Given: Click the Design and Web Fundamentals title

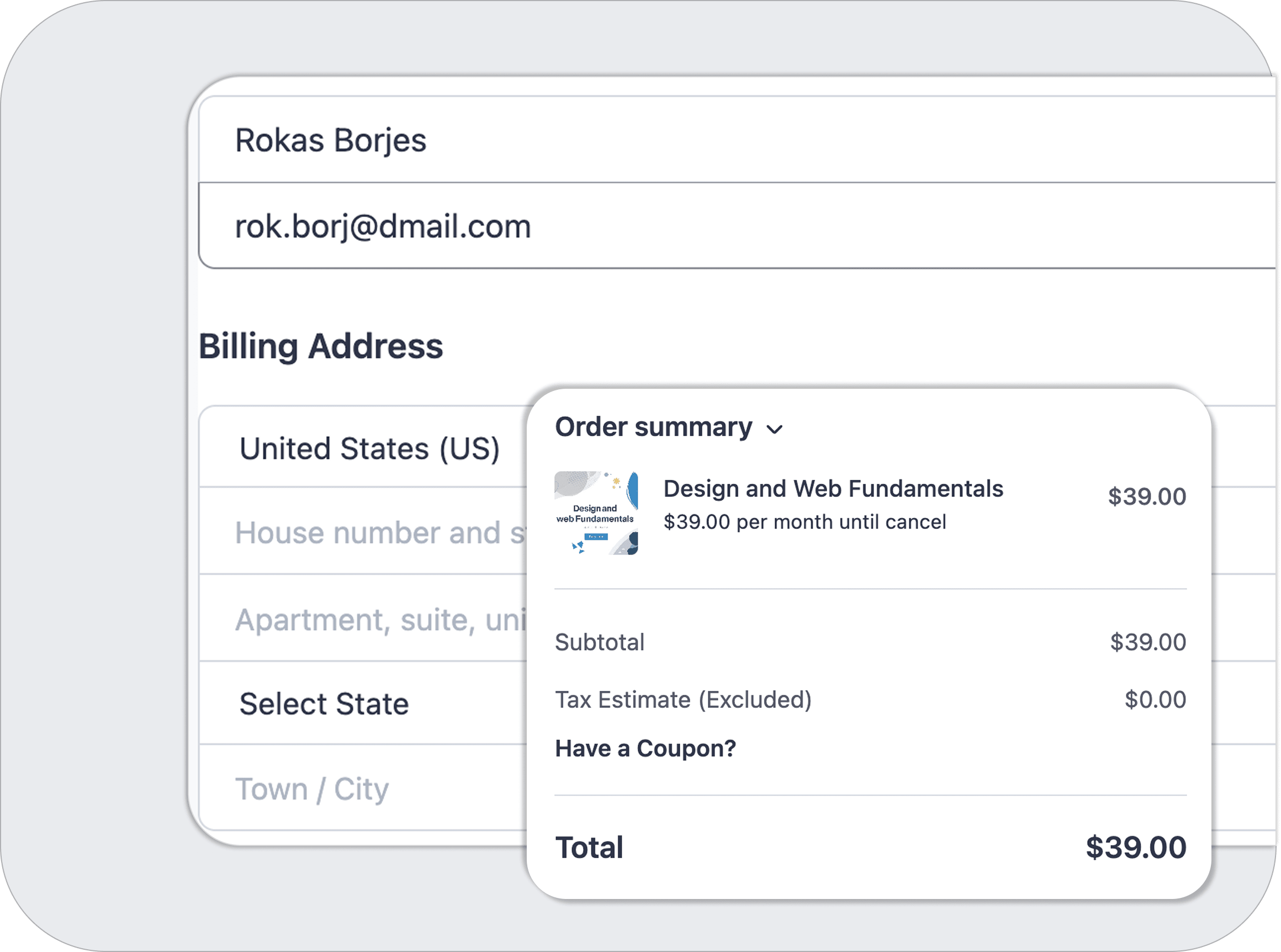Looking at the screenshot, I should click(833, 488).
